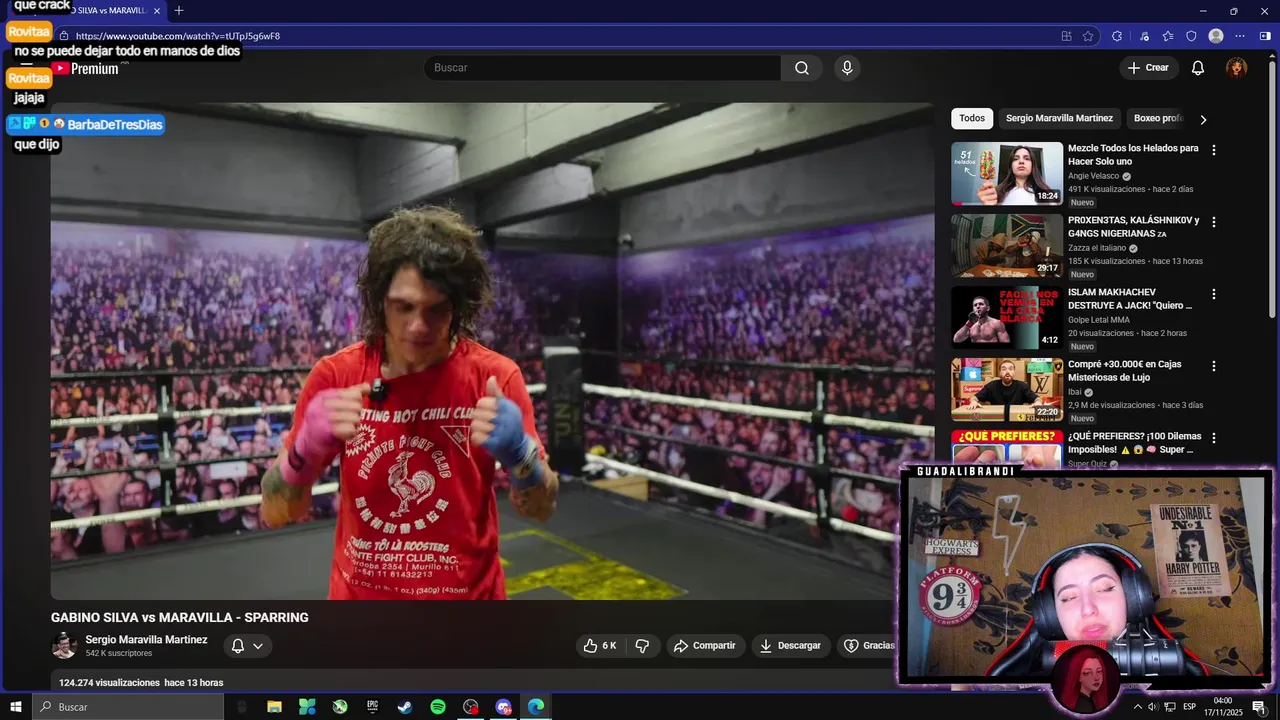
Task: Open Compré +30.000€ en Cajas thumbnail
Action: coord(1007,390)
